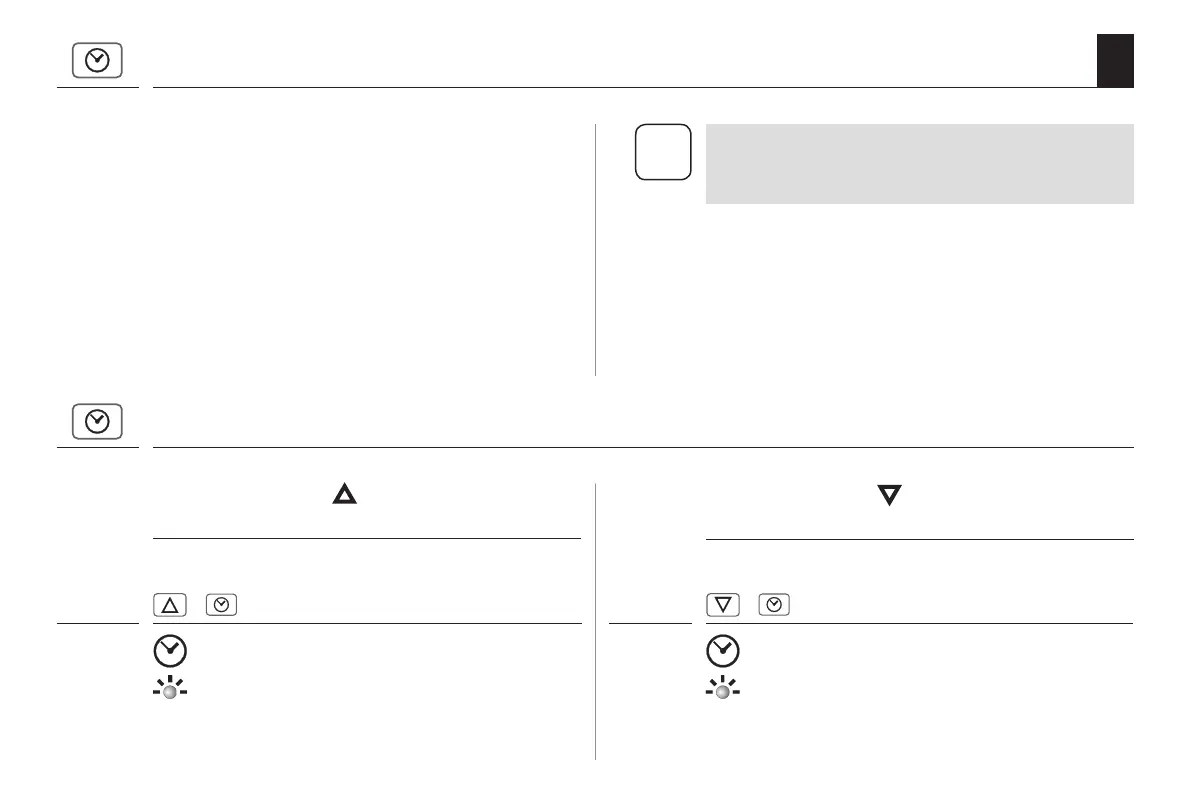Select the bold up triangle heading
Screen dimensions: 1191x794
tap(345, 495)
